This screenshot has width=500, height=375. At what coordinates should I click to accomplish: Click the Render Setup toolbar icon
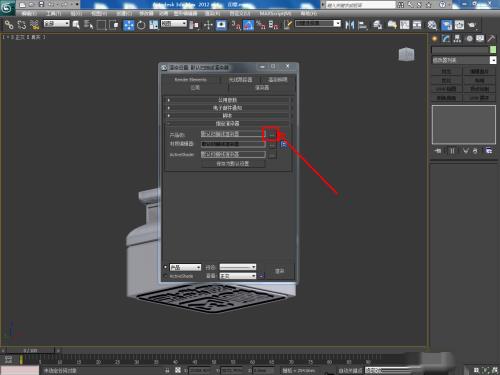click(446, 25)
